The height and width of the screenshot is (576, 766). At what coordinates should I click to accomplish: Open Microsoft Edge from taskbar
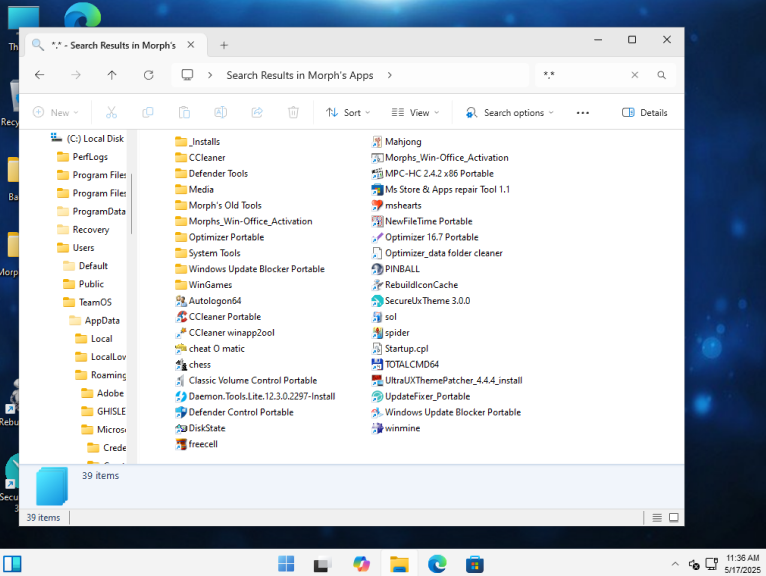coord(437,564)
